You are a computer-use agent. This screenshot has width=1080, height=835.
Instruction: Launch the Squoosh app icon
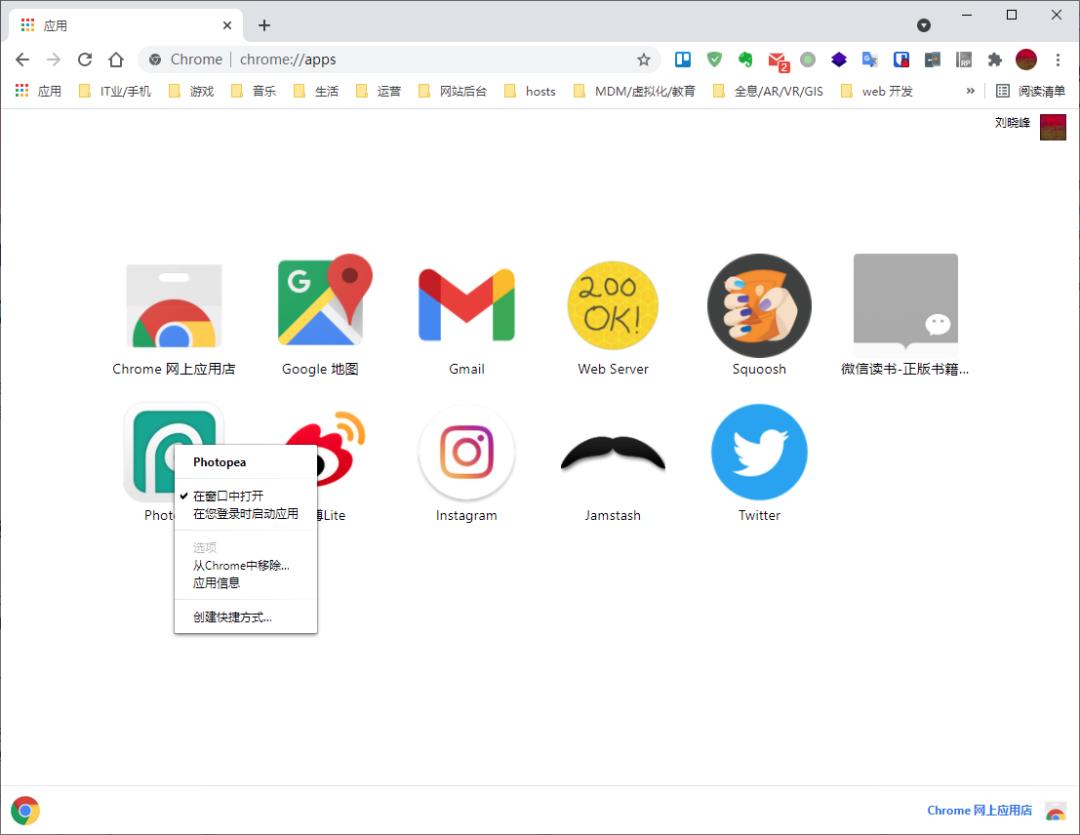pyautogui.click(x=759, y=305)
